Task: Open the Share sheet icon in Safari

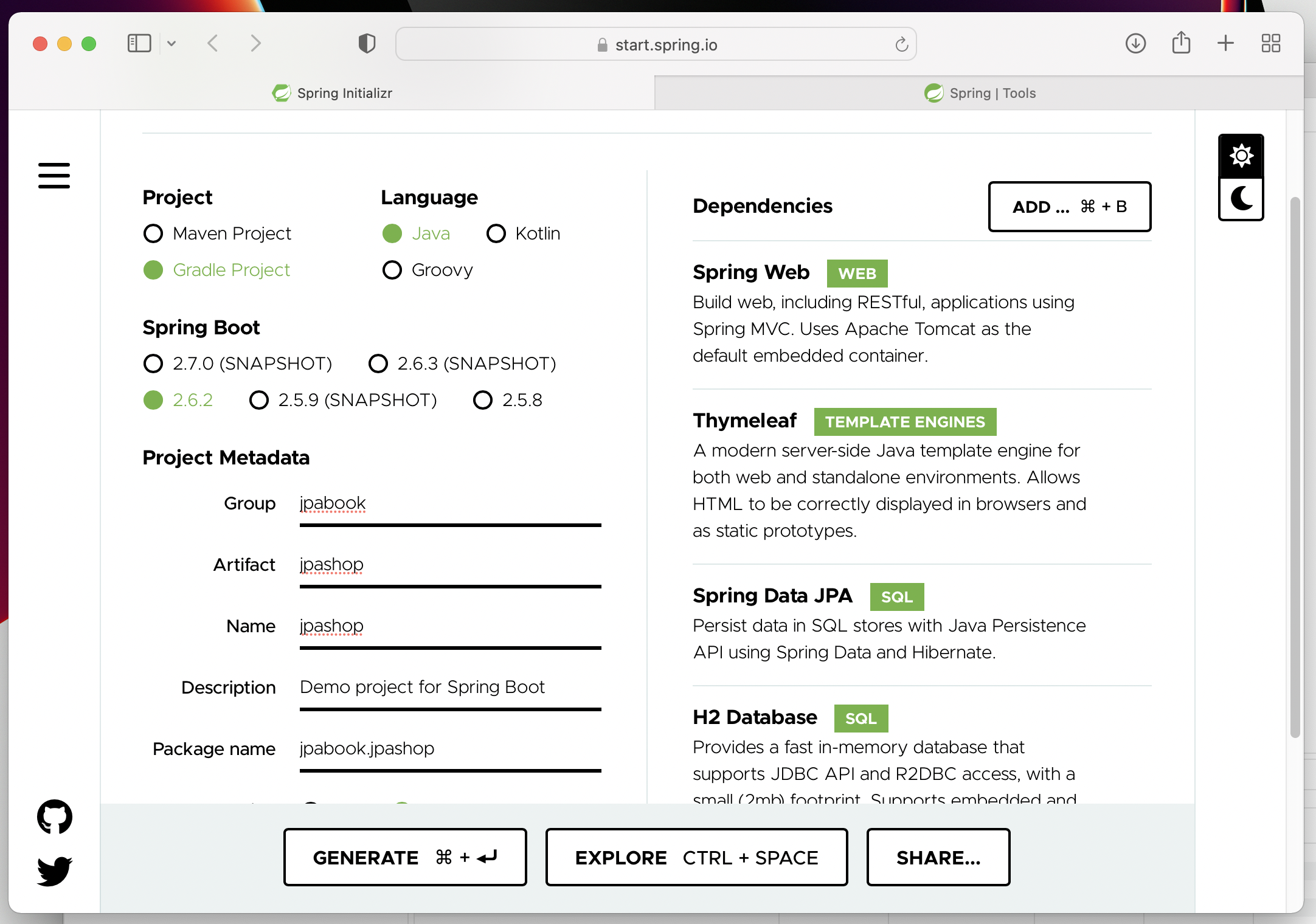Action: click(1181, 43)
